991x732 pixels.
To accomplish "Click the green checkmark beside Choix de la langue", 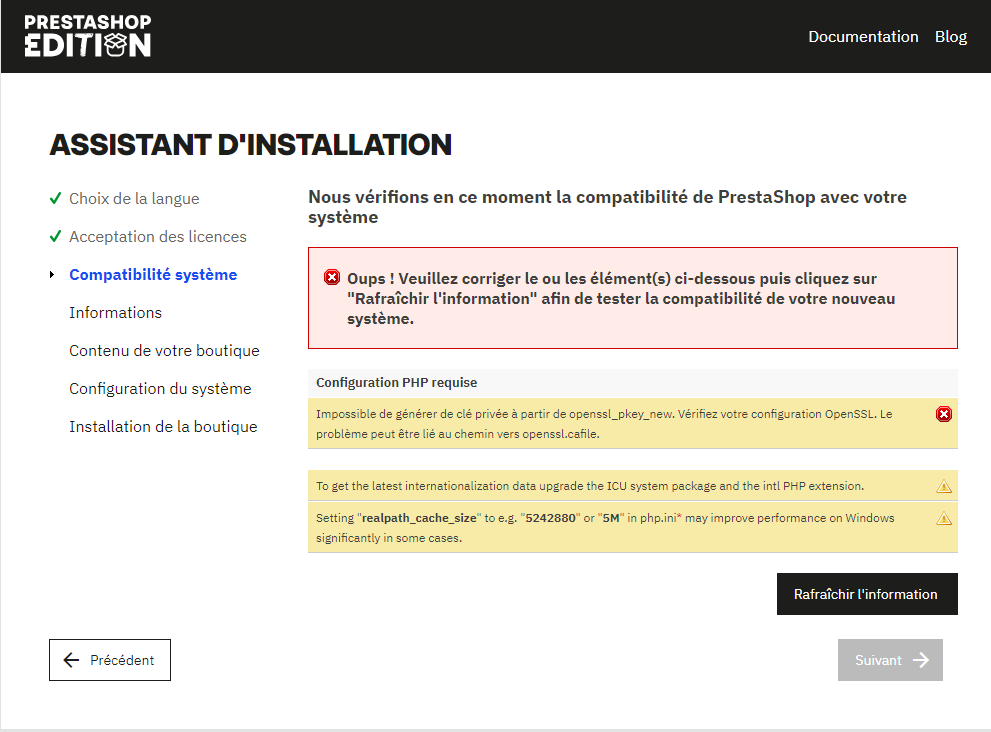I will pos(55,198).
